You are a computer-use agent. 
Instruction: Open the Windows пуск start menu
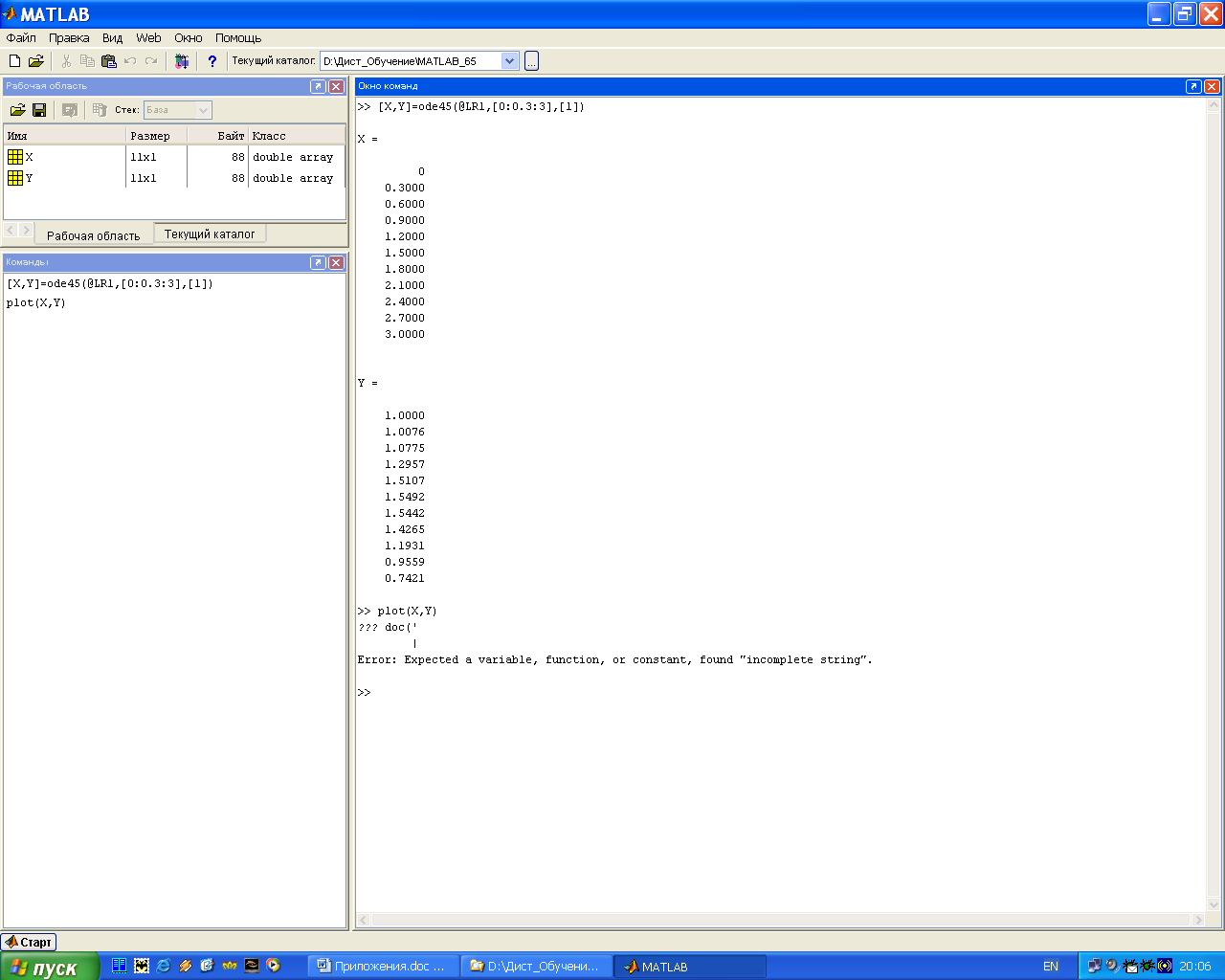tap(49, 967)
